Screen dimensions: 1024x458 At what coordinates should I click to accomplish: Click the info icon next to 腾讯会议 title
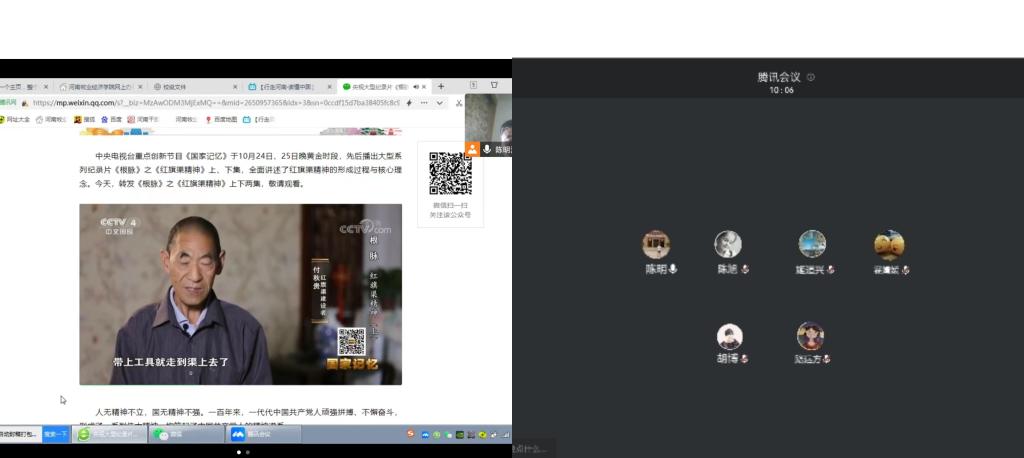(x=810, y=77)
